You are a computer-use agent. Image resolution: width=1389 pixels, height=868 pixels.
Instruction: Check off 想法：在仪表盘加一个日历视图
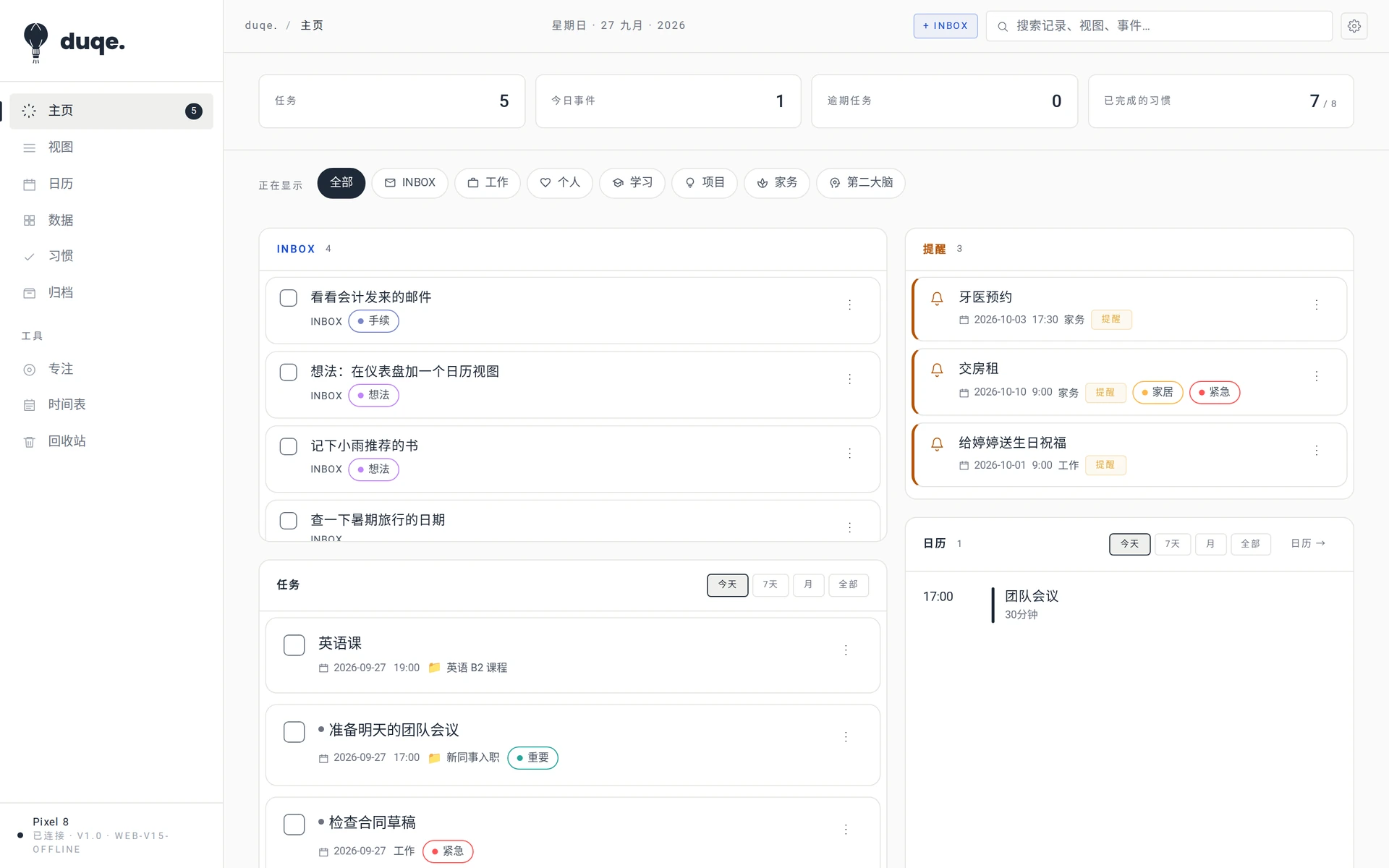tap(289, 373)
